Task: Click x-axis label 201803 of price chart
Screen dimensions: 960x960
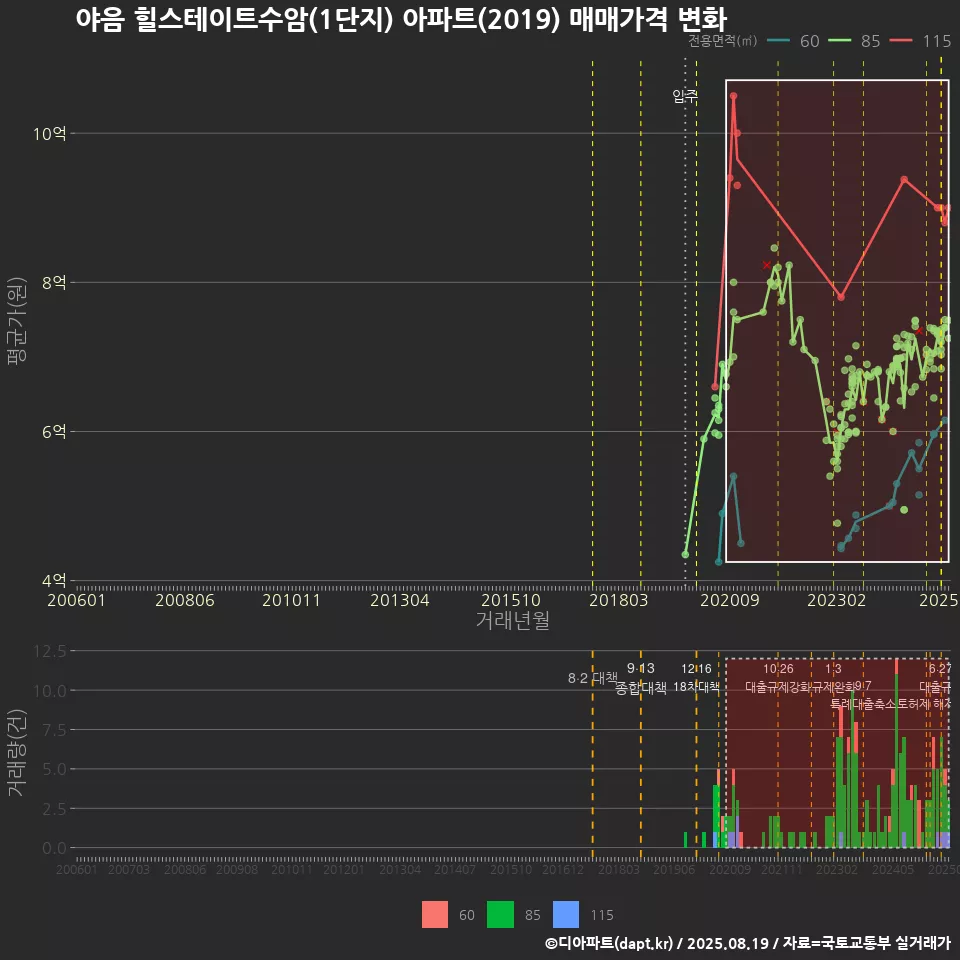Action: tap(618, 600)
